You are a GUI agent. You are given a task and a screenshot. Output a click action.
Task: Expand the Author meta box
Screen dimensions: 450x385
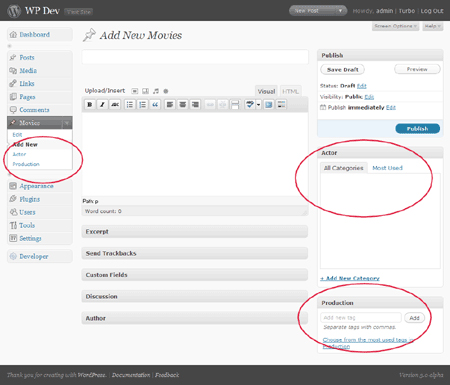195,318
